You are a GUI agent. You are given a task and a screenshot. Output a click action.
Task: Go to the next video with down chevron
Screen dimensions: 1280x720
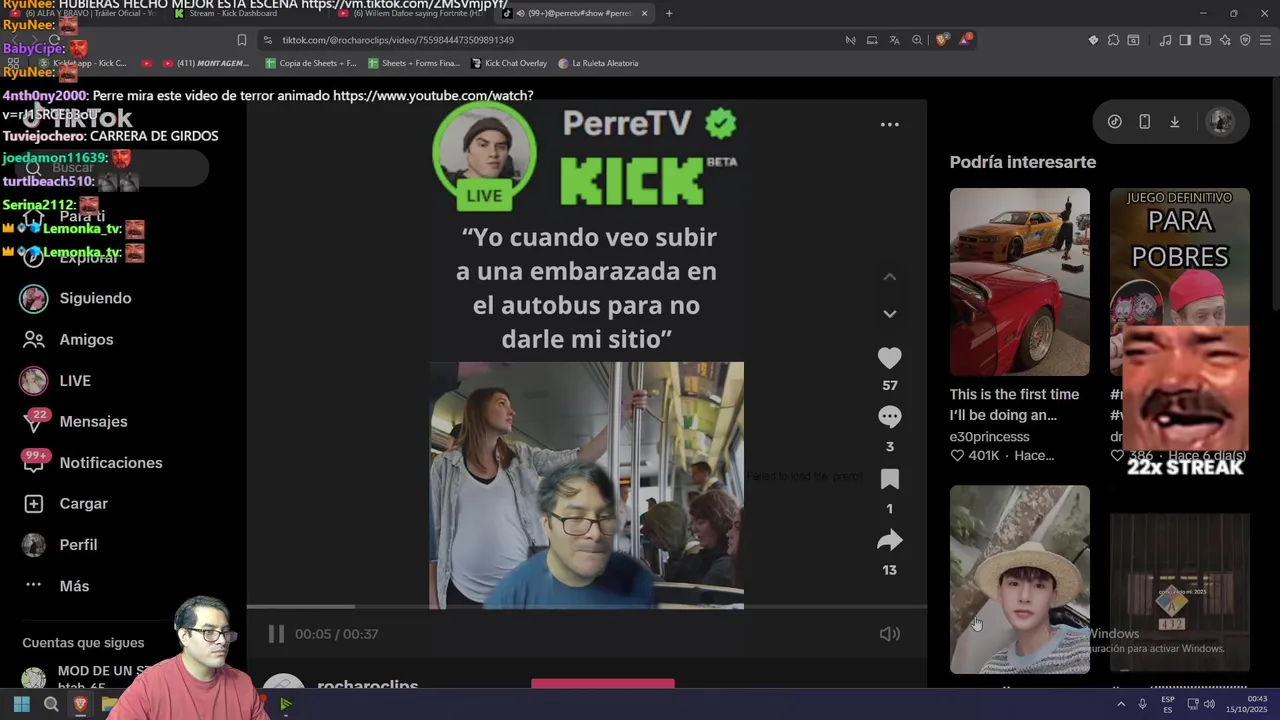coord(889,314)
